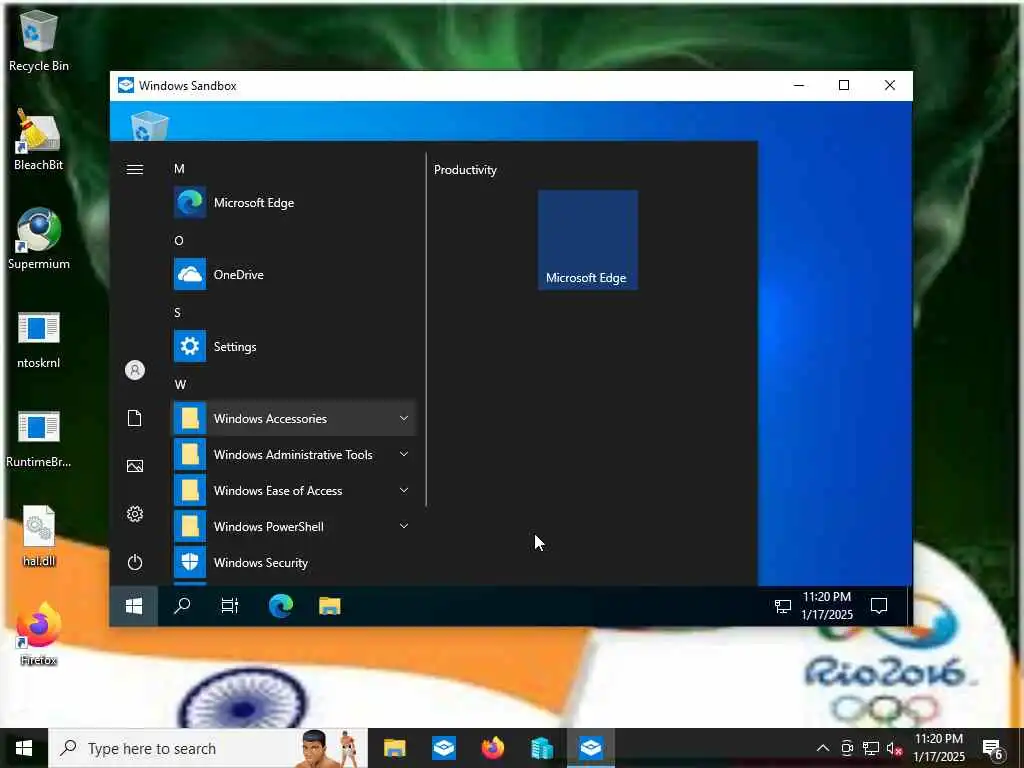
Task: Open Settings from the Start app list
Action: 293,346
